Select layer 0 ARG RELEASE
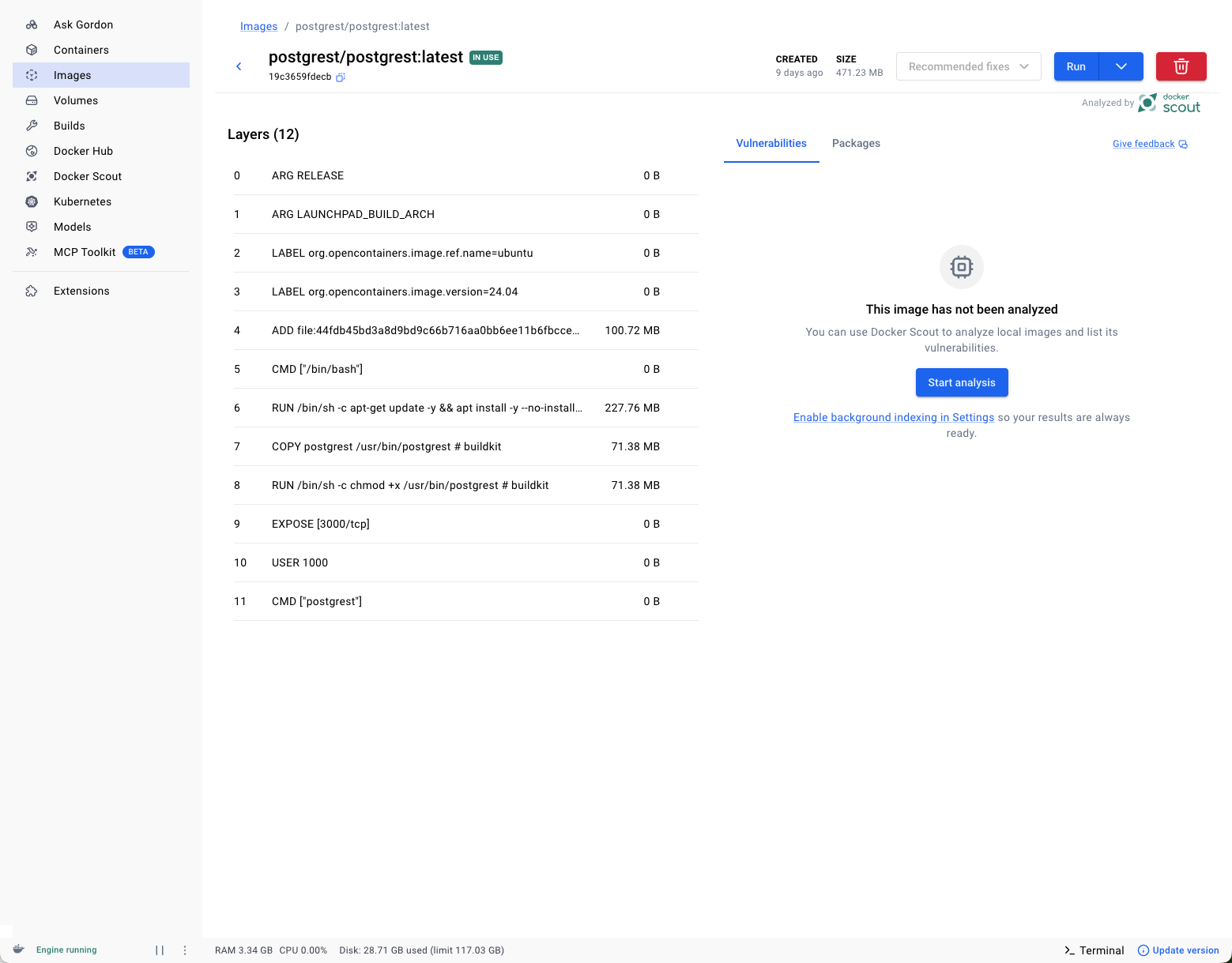Image resolution: width=1232 pixels, height=963 pixels. (x=466, y=175)
